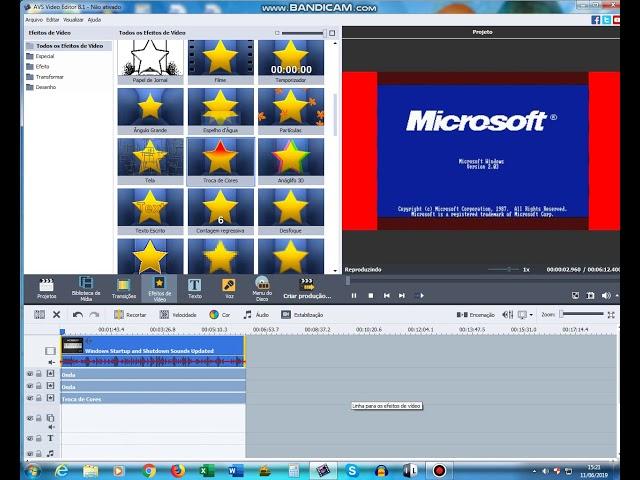Open Visualizar menu

pyautogui.click(x=73, y=20)
